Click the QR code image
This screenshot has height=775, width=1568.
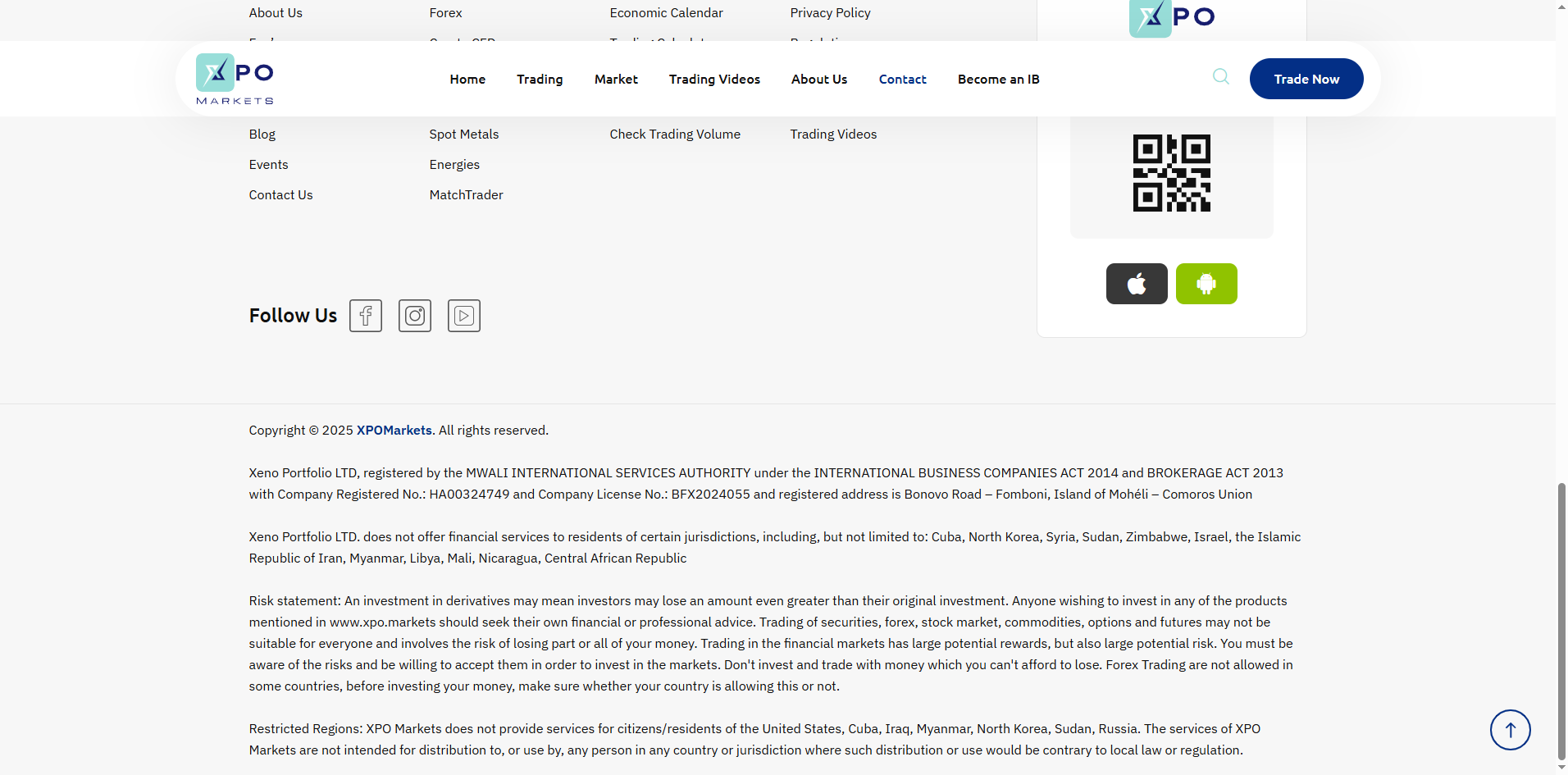click(1171, 173)
